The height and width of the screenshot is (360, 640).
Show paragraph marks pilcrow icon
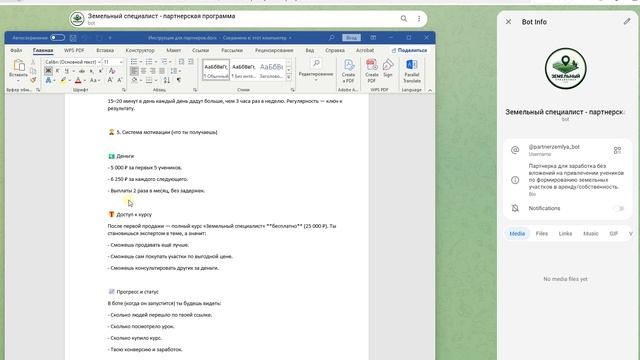point(178,80)
